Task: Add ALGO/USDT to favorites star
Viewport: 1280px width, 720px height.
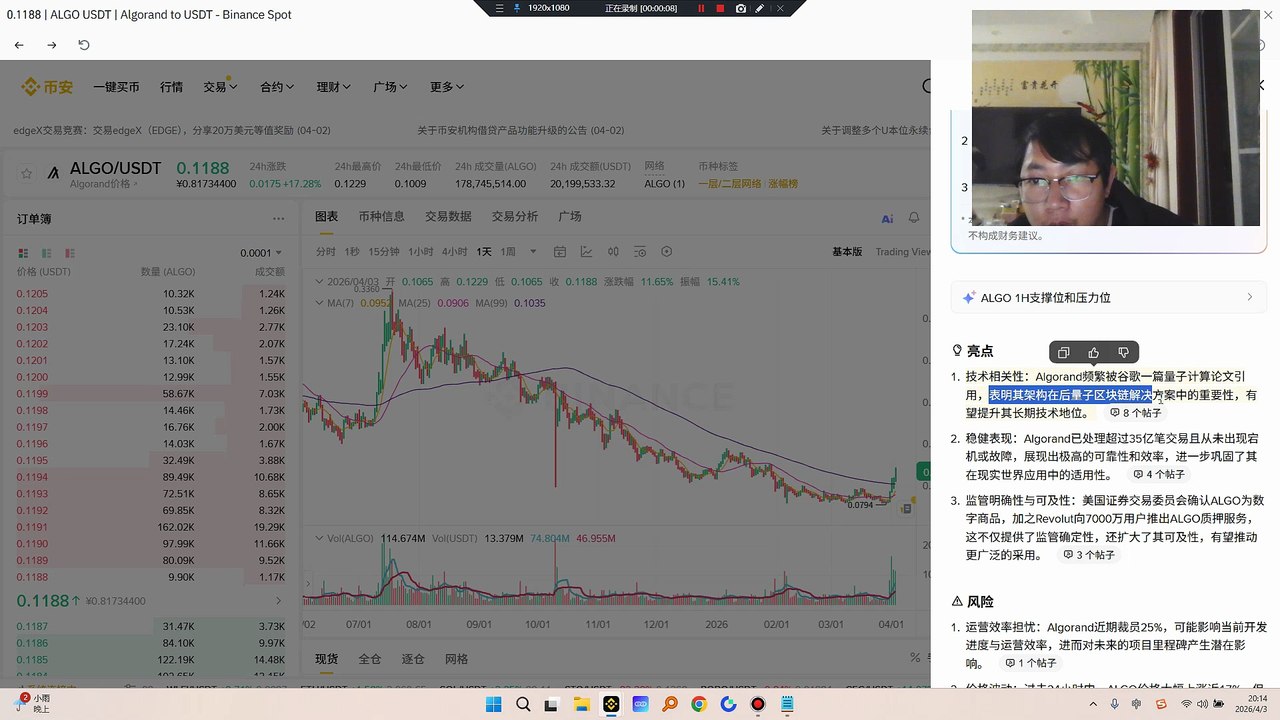Action: coord(26,173)
